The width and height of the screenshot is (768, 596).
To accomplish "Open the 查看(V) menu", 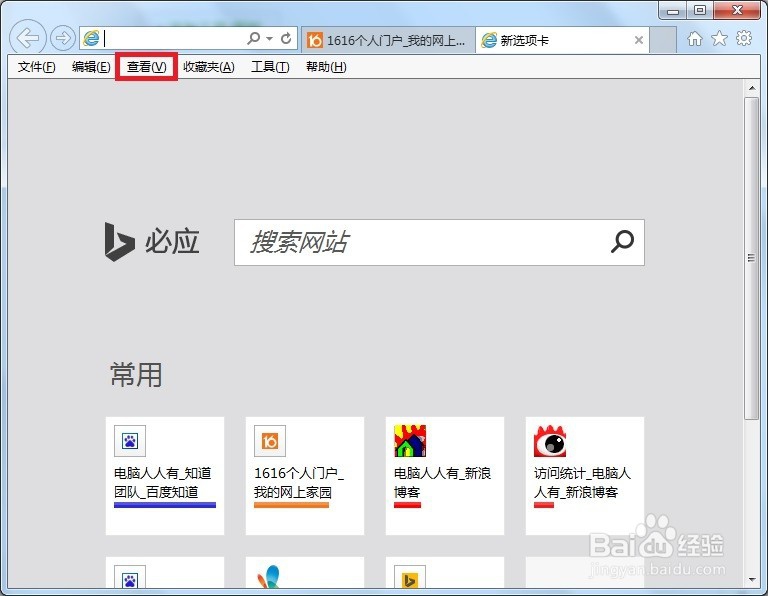I will pos(146,67).
